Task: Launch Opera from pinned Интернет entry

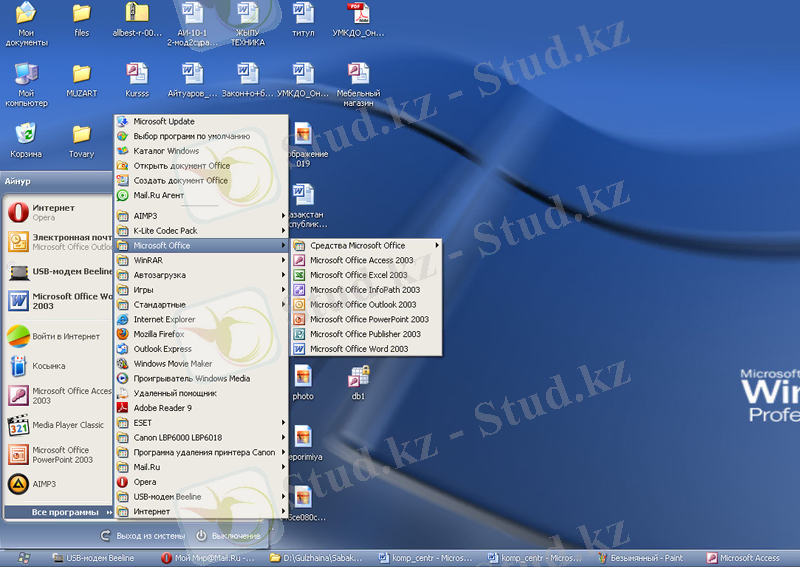Action: (x=53, y=212)
